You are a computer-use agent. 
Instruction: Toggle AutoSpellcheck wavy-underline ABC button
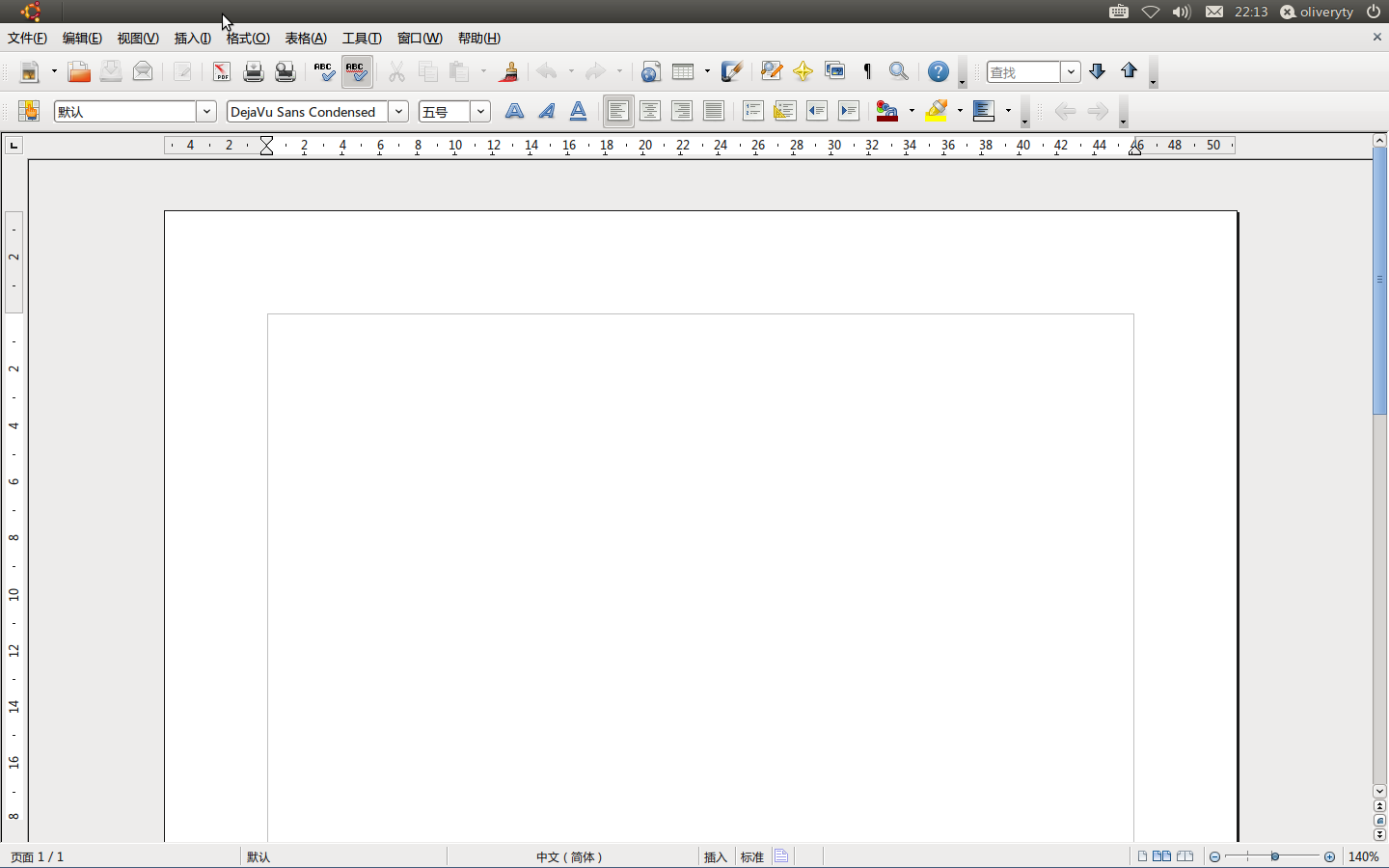tap(357, 71)
